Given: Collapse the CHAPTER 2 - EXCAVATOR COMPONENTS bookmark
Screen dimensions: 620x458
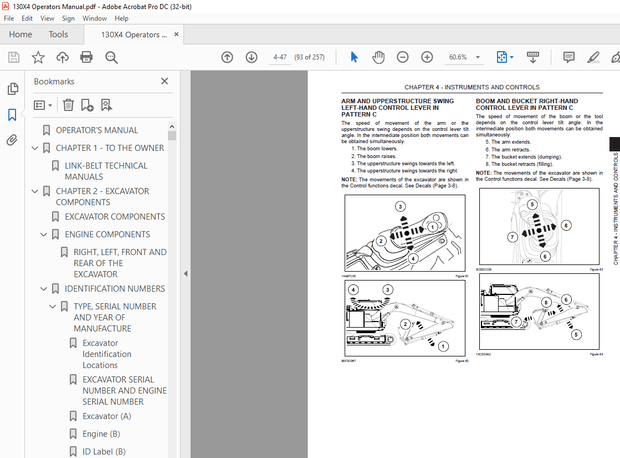Looking at the screenshot, I should (35, 191).
